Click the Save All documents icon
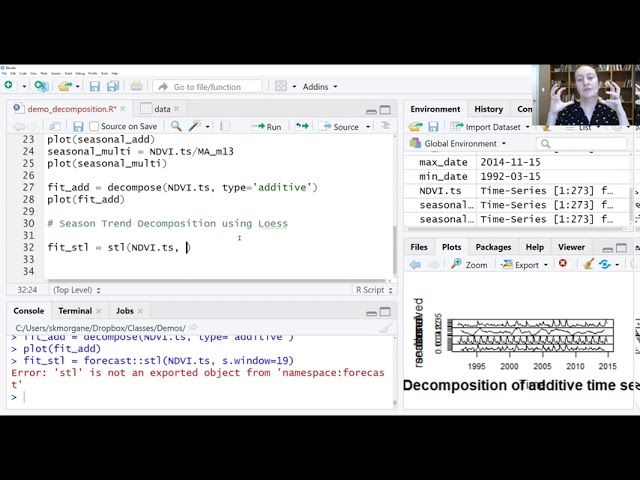 (113, 86)
